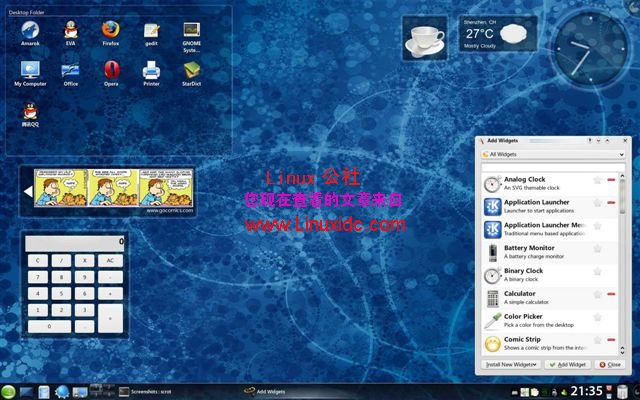This screenshot has height=400, width=640.
Task: Select the Application Launcher widget row
Action: pos(549,207)
